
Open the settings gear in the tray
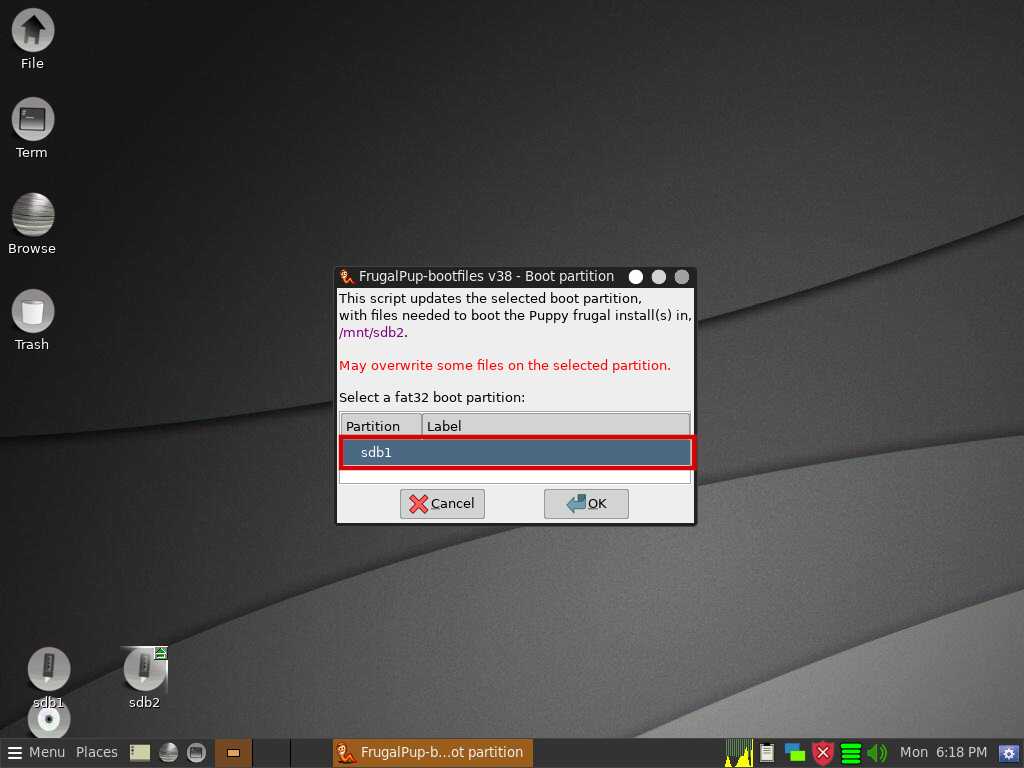coord(1008,753)
